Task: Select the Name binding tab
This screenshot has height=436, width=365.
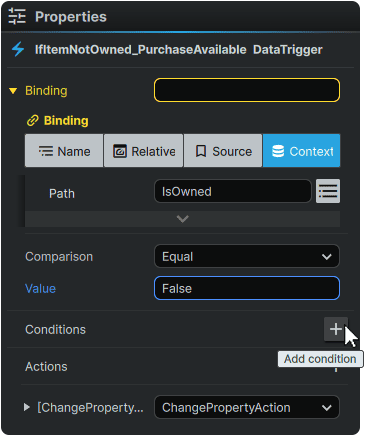Action: [64, 151]
